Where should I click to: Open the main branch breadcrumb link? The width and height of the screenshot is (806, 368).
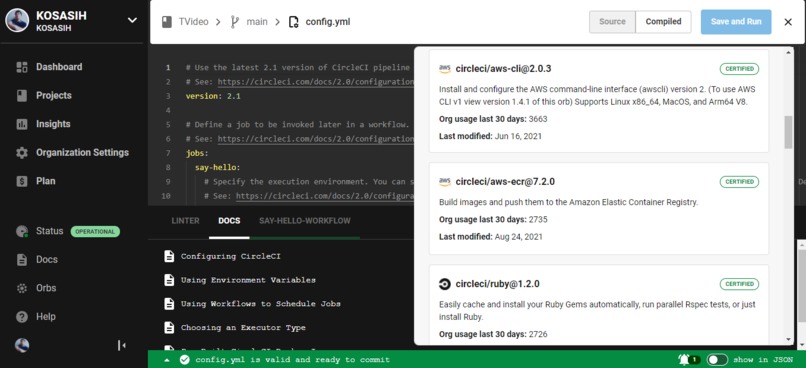257,22
